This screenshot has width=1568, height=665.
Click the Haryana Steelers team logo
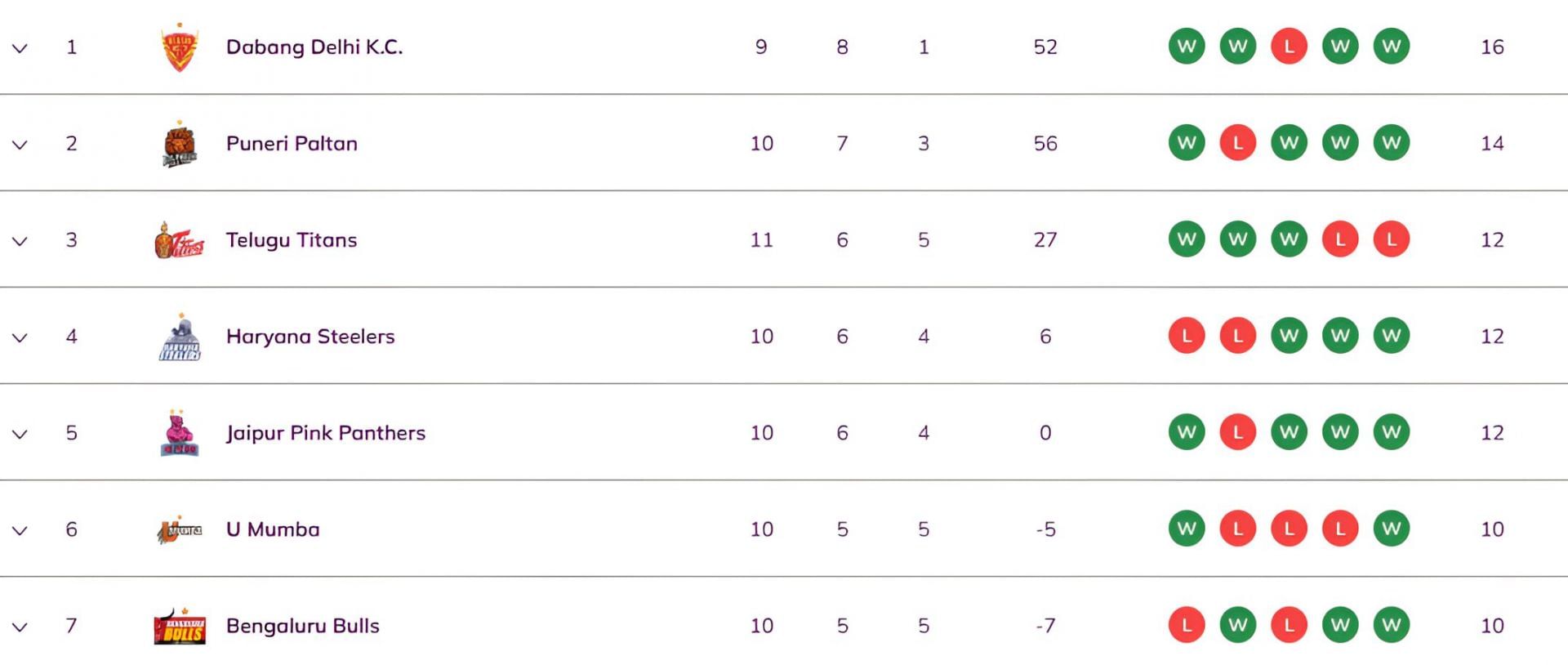(180, 337)
